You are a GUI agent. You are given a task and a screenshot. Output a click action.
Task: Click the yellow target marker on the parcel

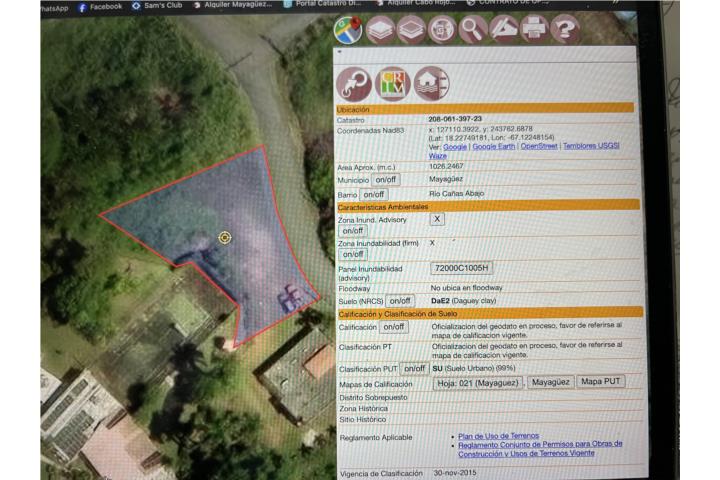point(225,237)
